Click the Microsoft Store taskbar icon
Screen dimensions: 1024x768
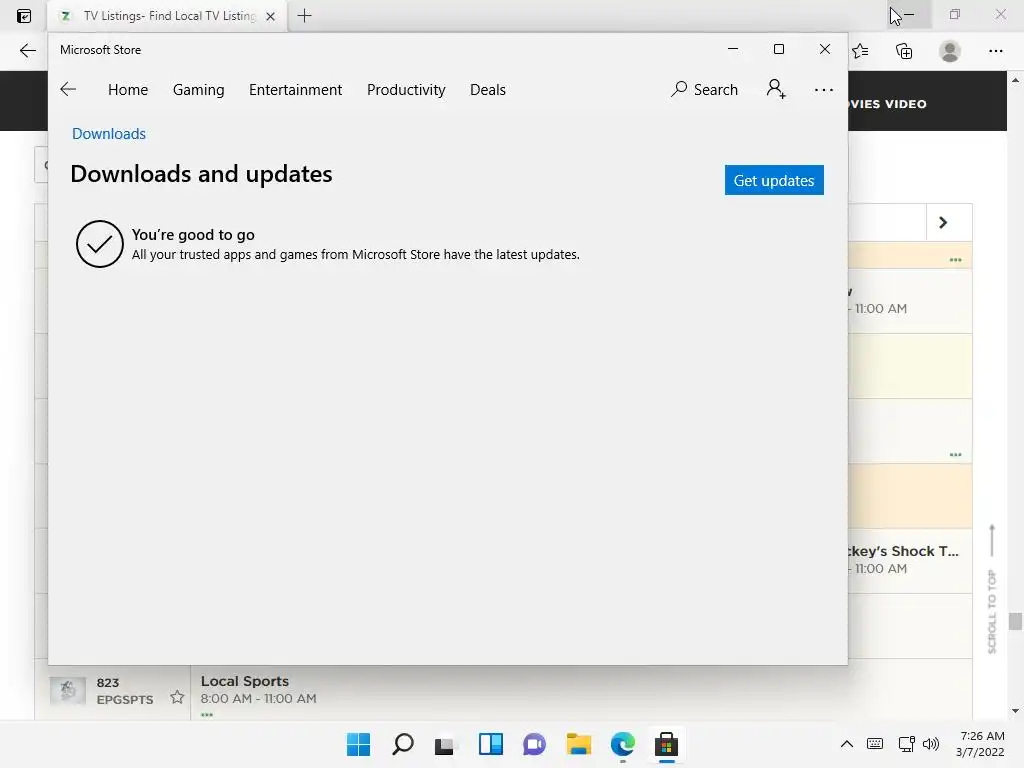tap(667, 744)
